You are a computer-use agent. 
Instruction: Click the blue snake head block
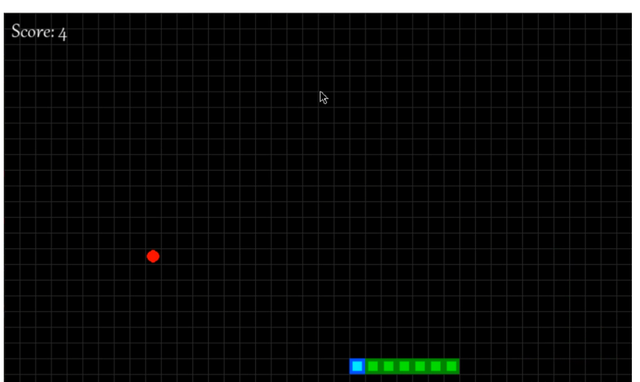pos(357,366)
